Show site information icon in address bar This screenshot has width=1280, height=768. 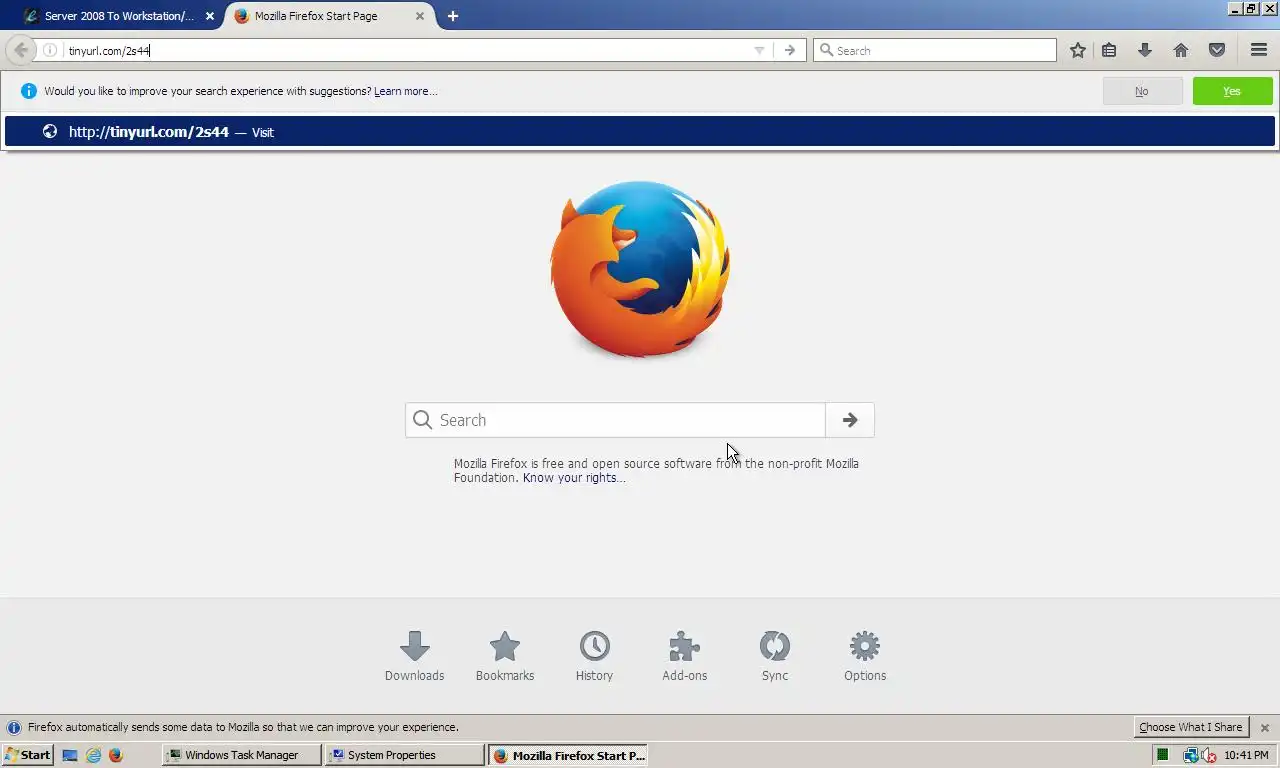coord(50,50)
